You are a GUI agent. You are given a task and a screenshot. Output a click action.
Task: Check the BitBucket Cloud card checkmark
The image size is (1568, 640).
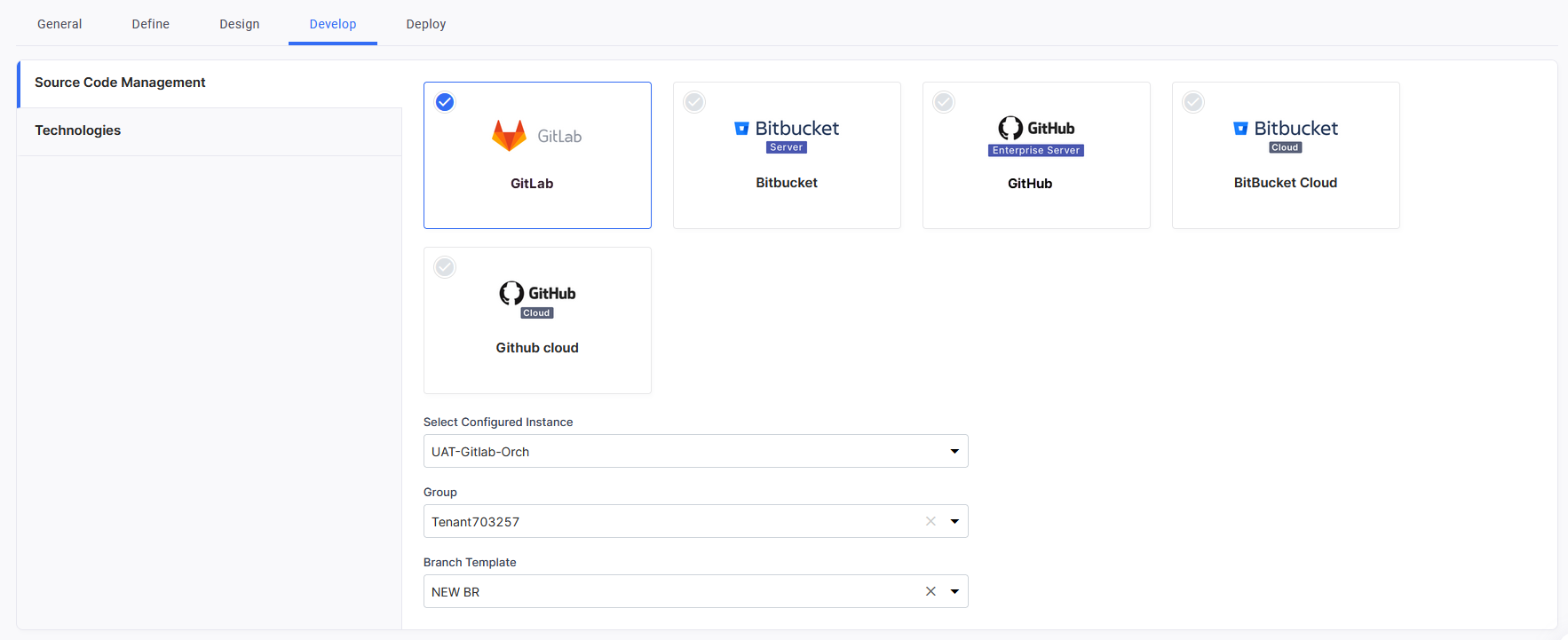click(x=1193, y=102)
